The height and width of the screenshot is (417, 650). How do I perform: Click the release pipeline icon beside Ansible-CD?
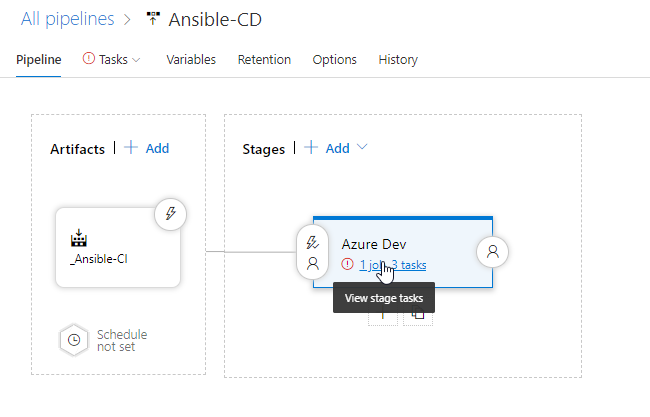[x=153, y=19]
